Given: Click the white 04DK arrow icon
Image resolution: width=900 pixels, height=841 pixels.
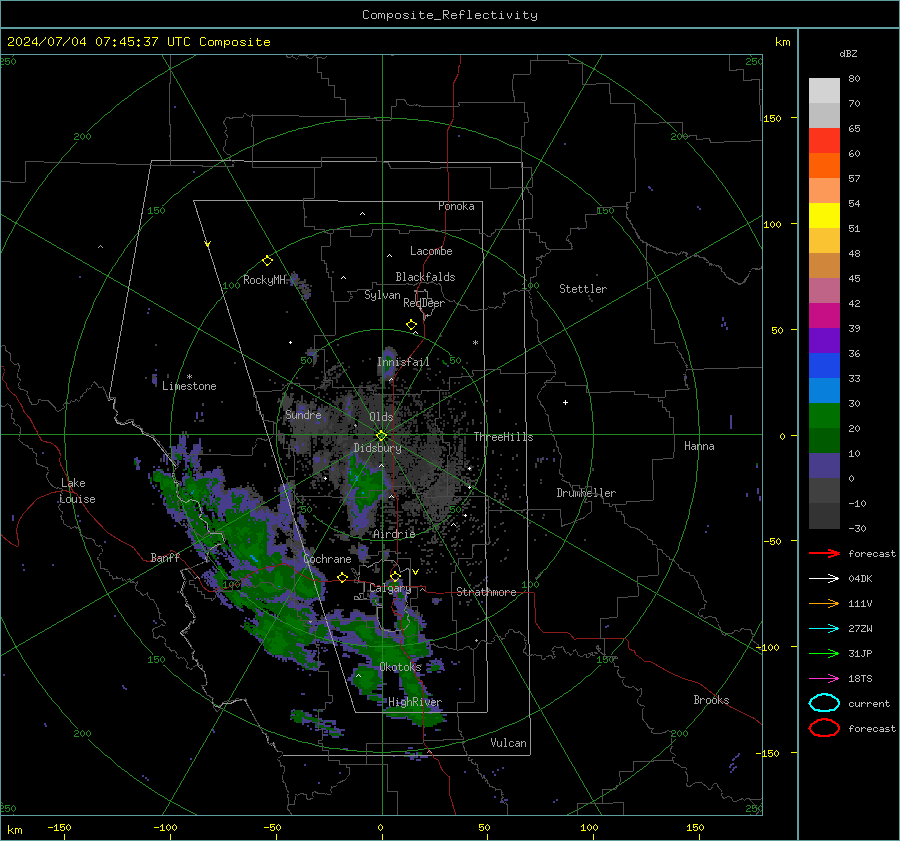Looking at the screenshot, I should (824, 579).
